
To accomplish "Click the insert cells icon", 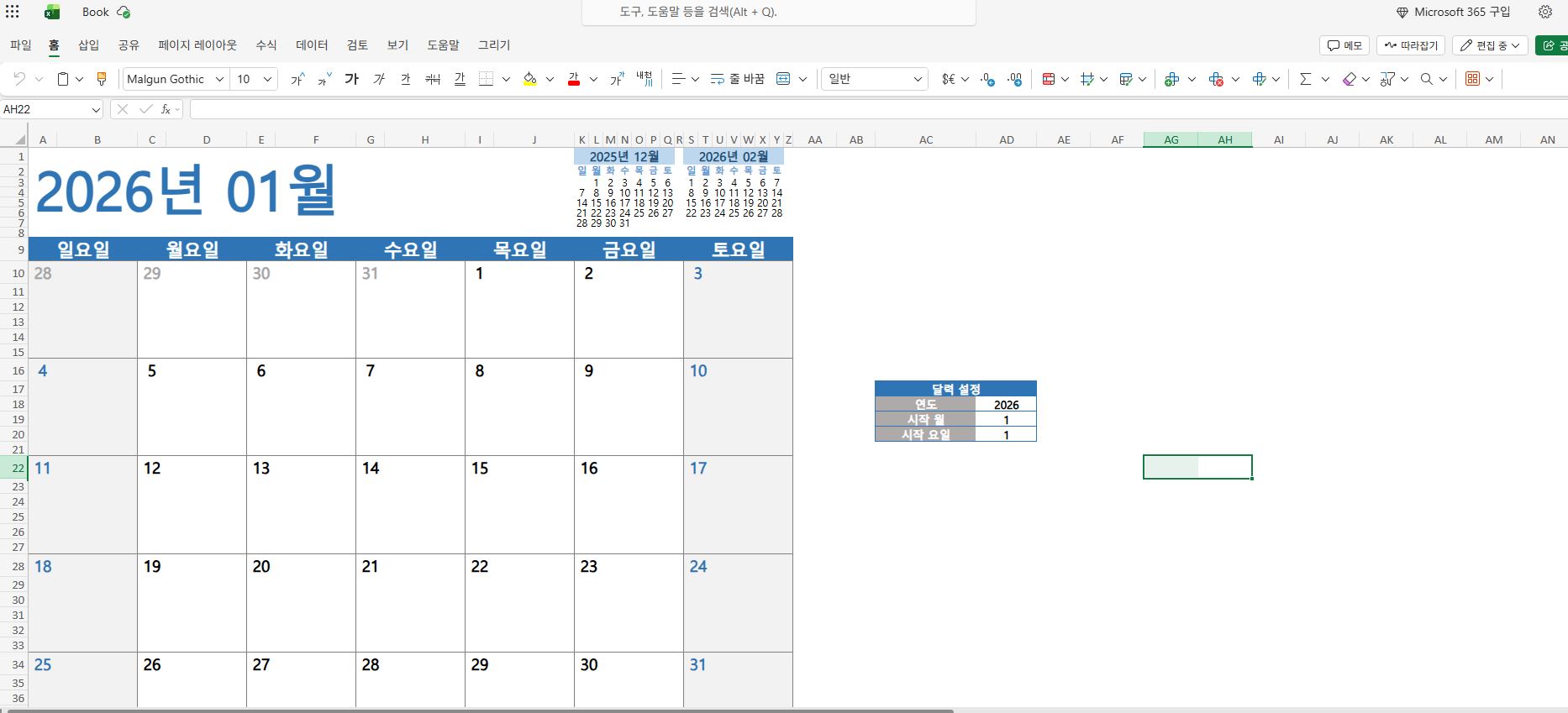I will pyautogui.click(x=1172, y=79).
